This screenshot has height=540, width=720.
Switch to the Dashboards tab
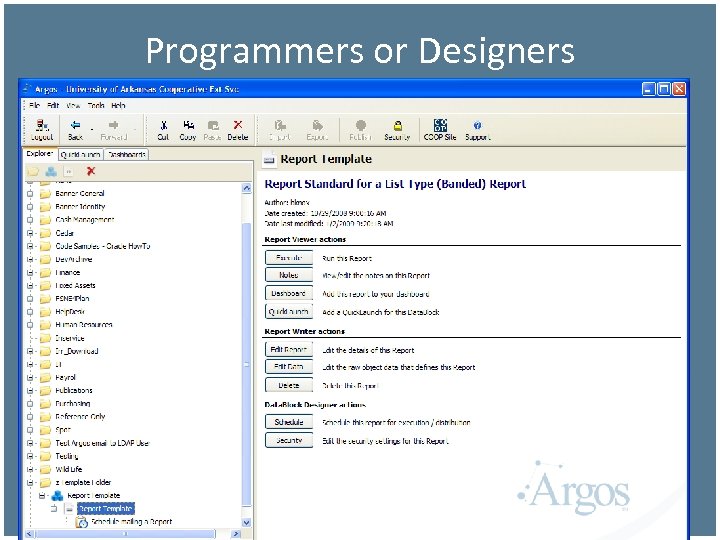click(x=127, y=155)
